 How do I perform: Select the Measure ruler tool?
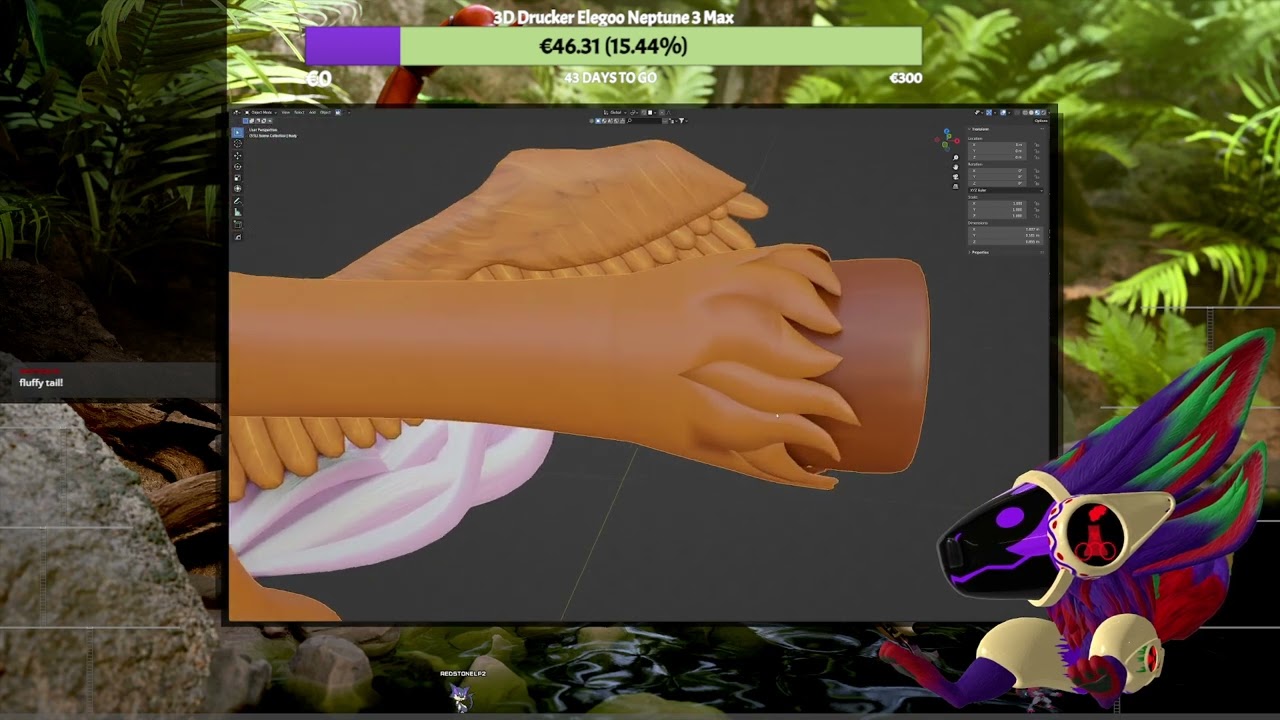coord(237,212)
